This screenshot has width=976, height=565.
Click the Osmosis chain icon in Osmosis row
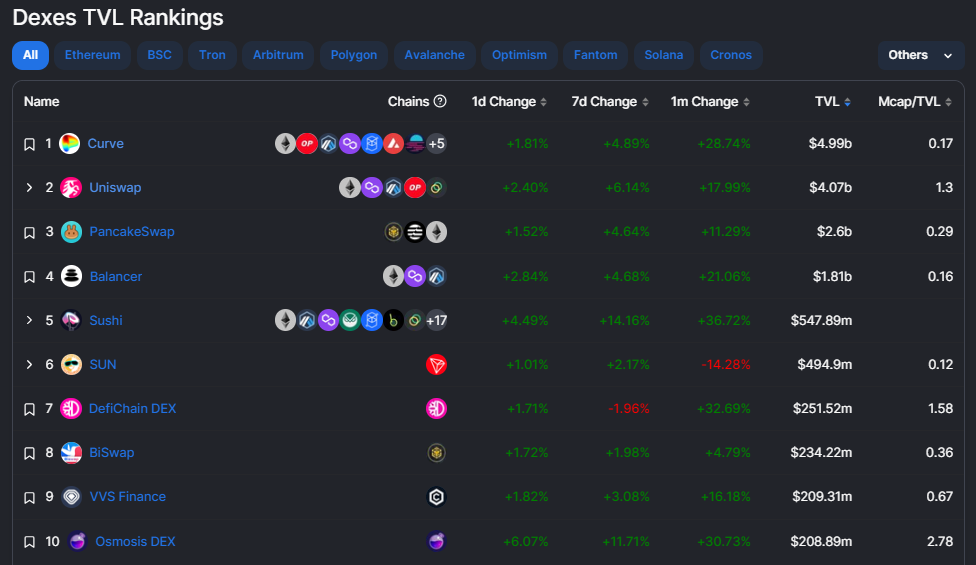[x=436, y=541]
